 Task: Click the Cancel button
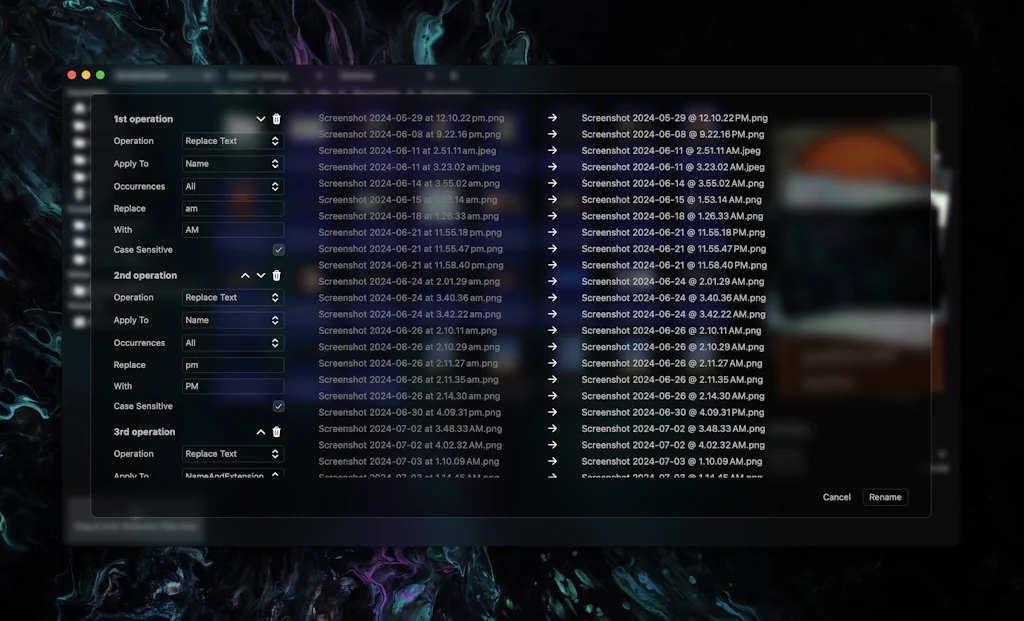836,497
